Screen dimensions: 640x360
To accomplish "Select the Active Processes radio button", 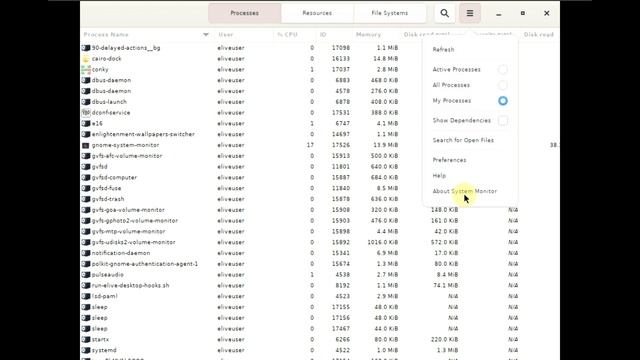I will tap(503, 69).
